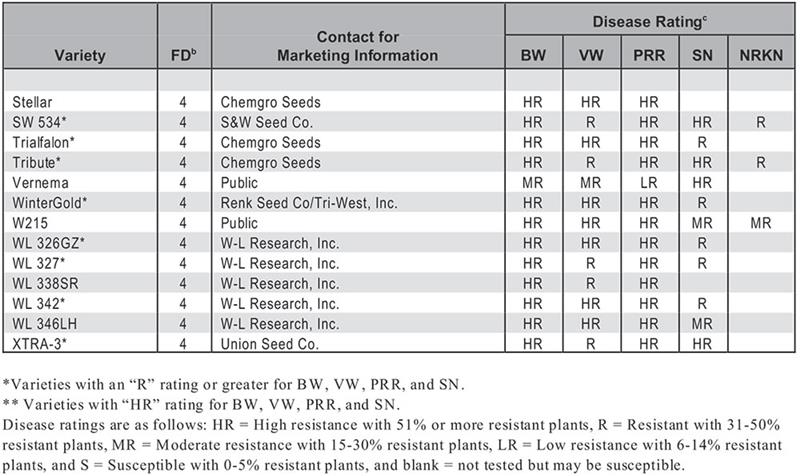
Task: Click the "Union Seed Co." contact cell
Action: (x=263, y=344)
